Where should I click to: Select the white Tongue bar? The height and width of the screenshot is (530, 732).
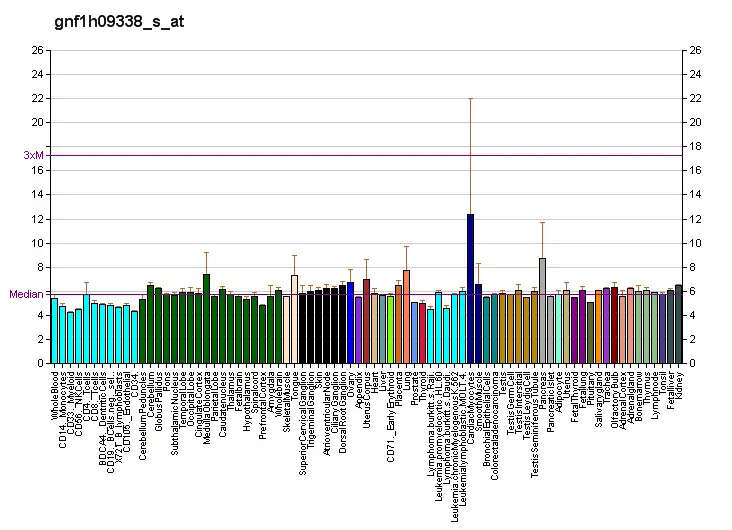(294, 319)
